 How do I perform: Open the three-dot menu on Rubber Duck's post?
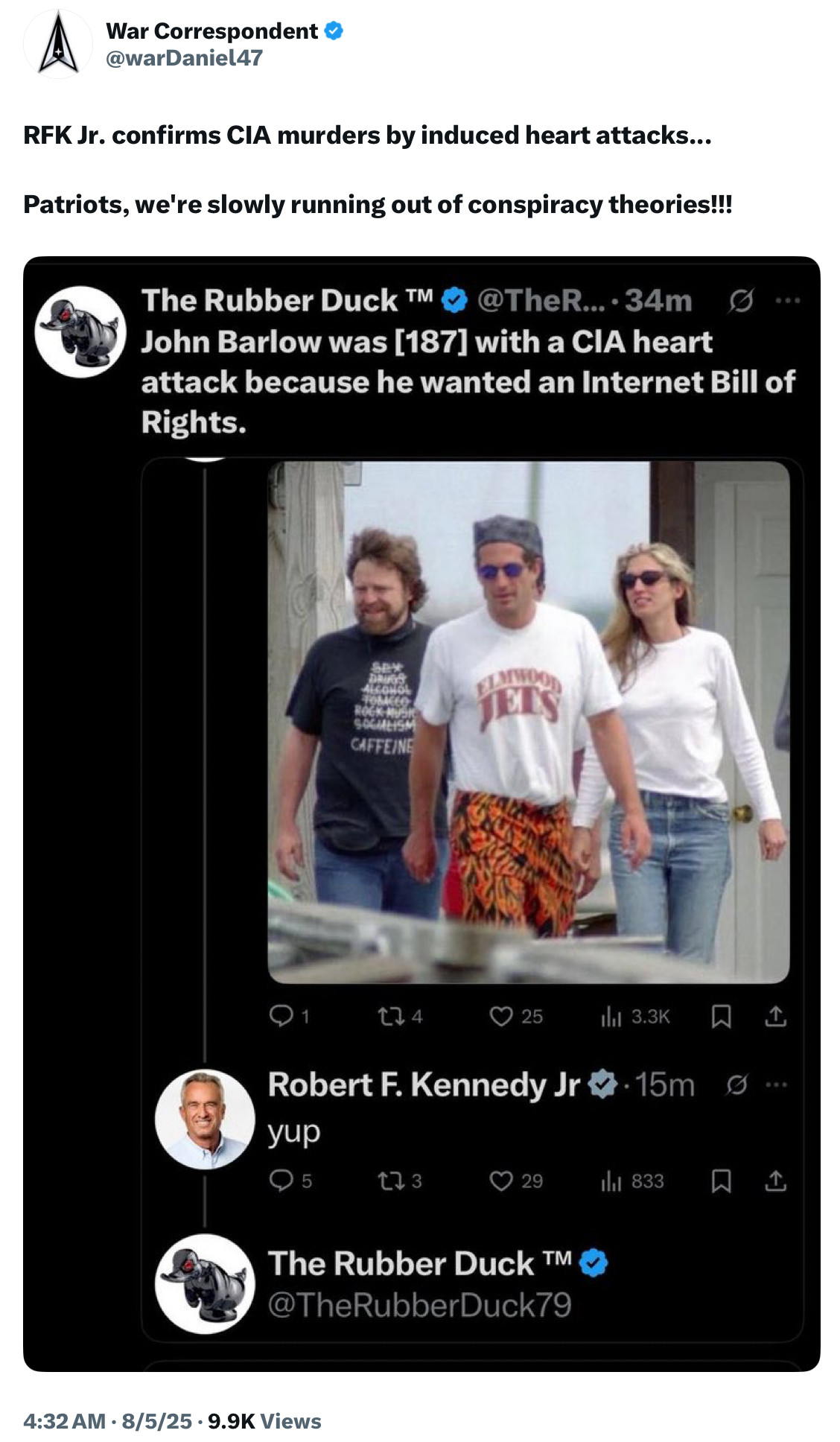786,301
